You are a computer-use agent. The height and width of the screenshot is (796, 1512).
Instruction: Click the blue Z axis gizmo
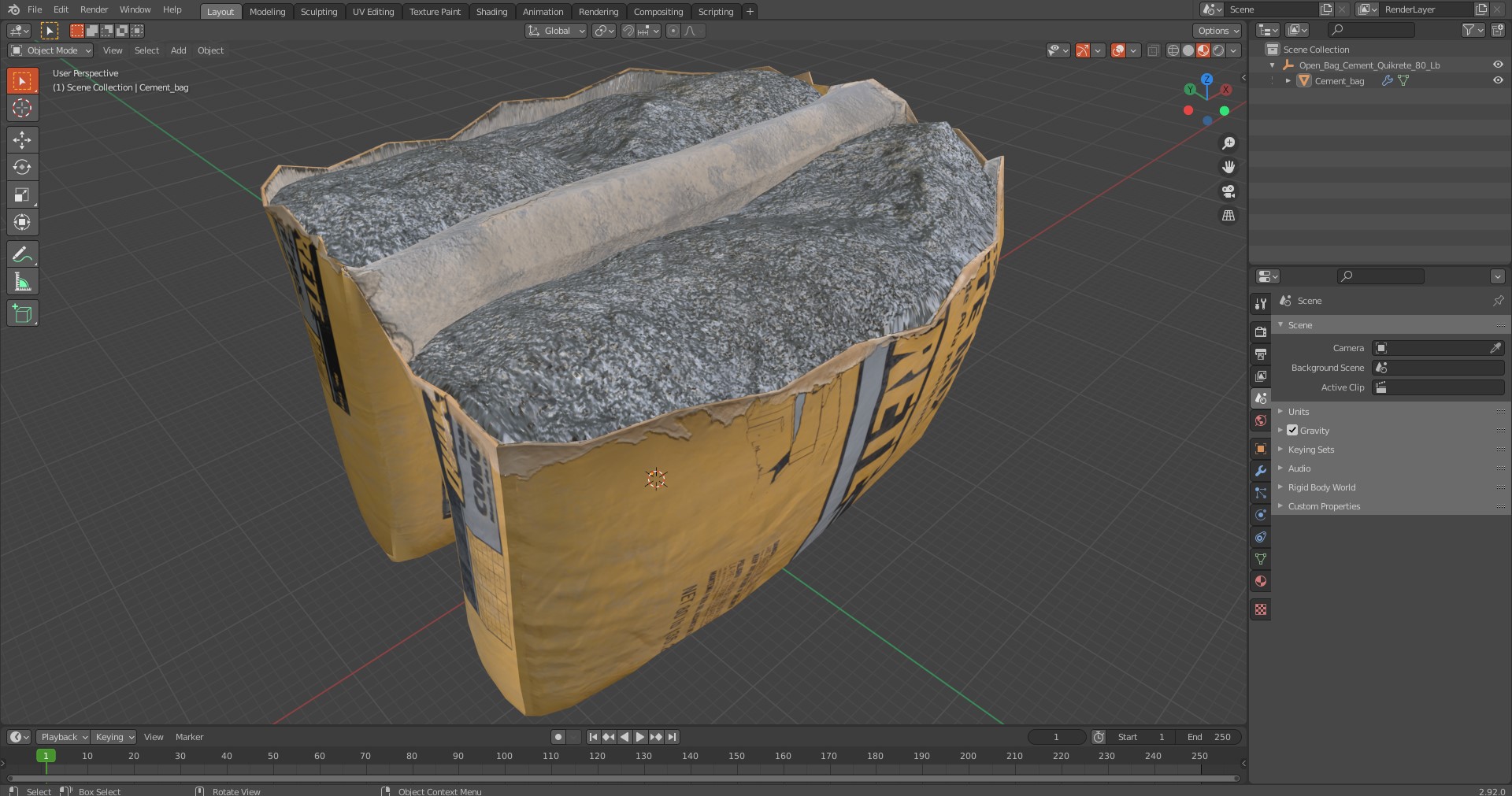(1206, 80)
